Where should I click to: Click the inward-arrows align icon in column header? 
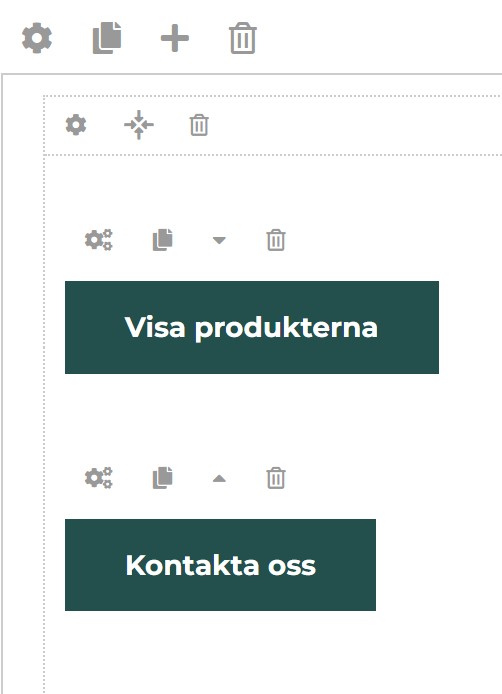point(139,125)
